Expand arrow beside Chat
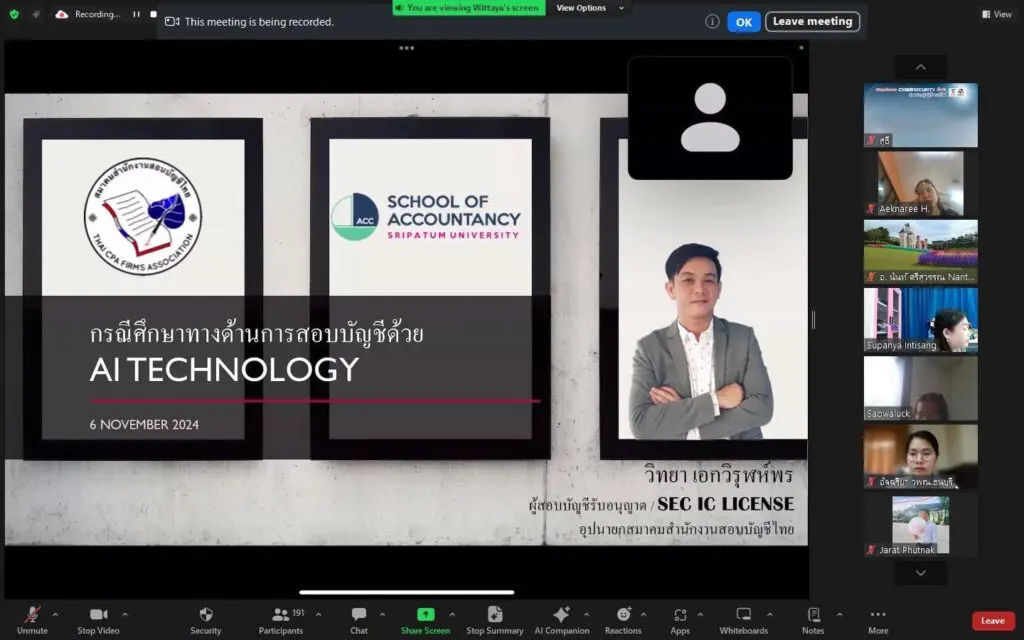 (382, 615)
